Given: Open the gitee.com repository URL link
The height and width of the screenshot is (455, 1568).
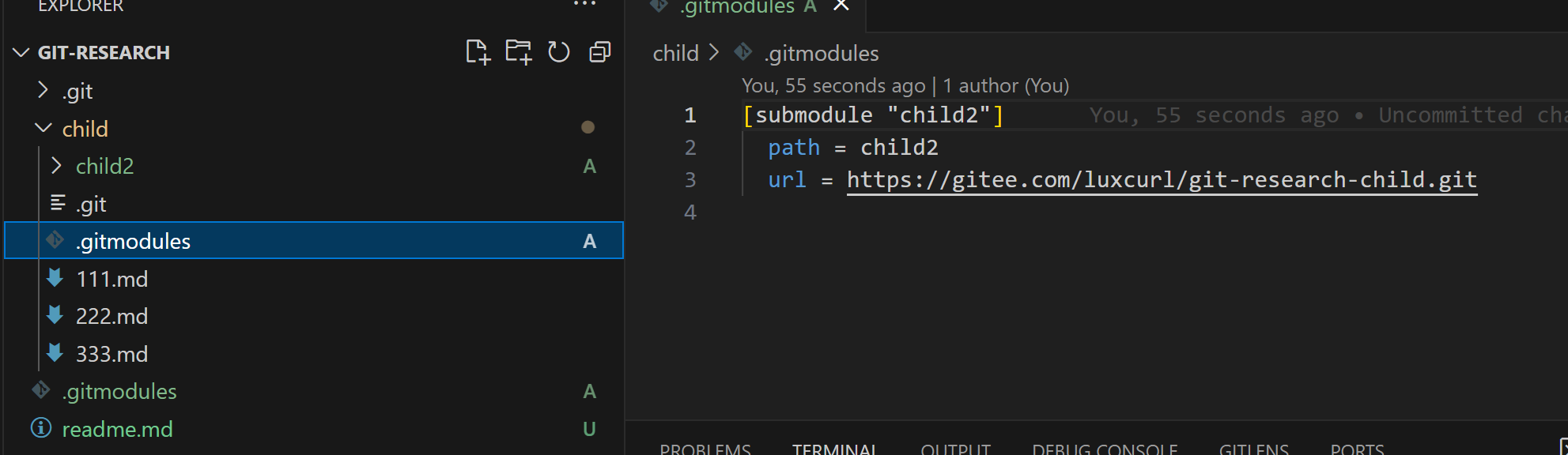Looking at the screenshot, I should (1161, 180).
